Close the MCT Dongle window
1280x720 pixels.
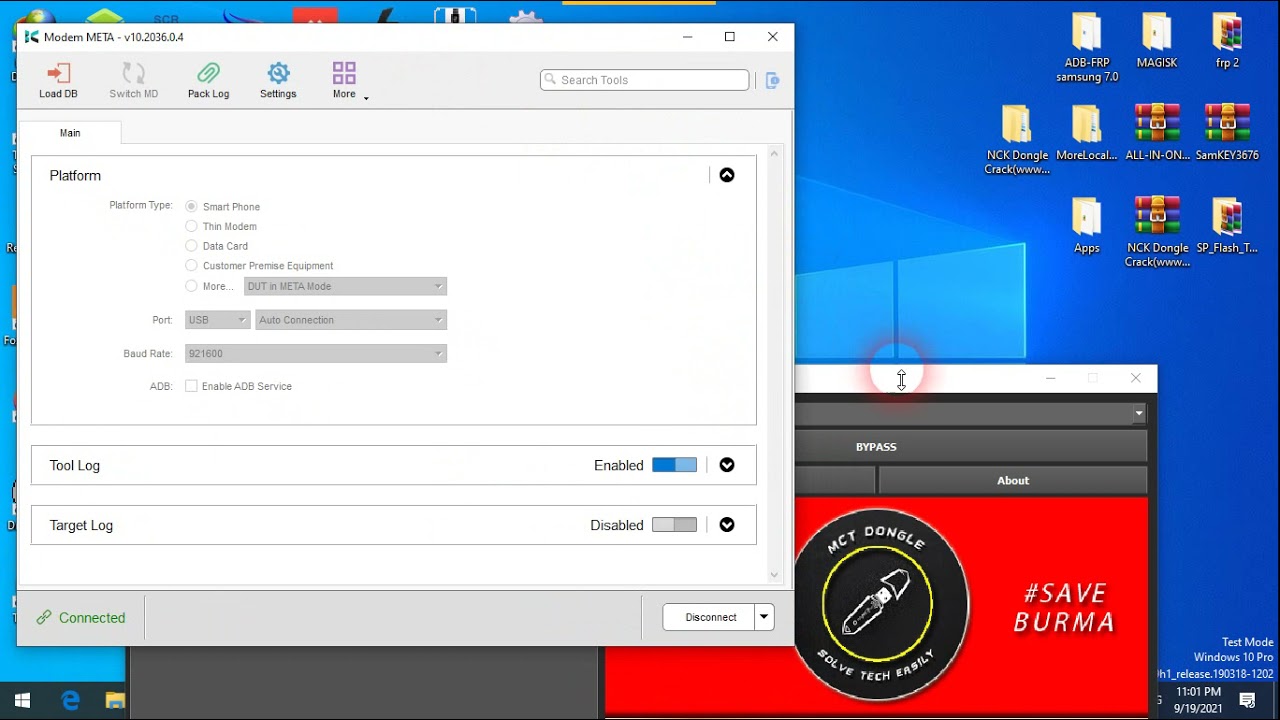(1136, 378)
